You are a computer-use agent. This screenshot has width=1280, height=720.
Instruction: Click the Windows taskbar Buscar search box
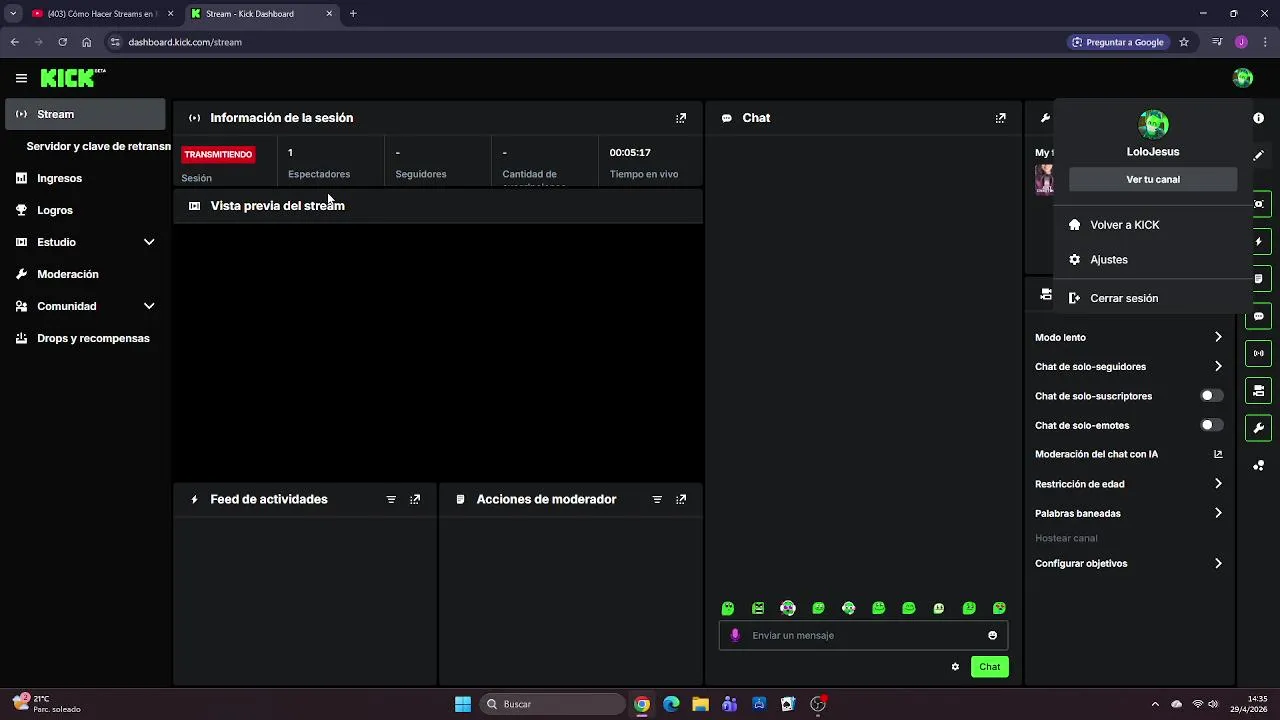pyautogui.click(x=551, y=704)
